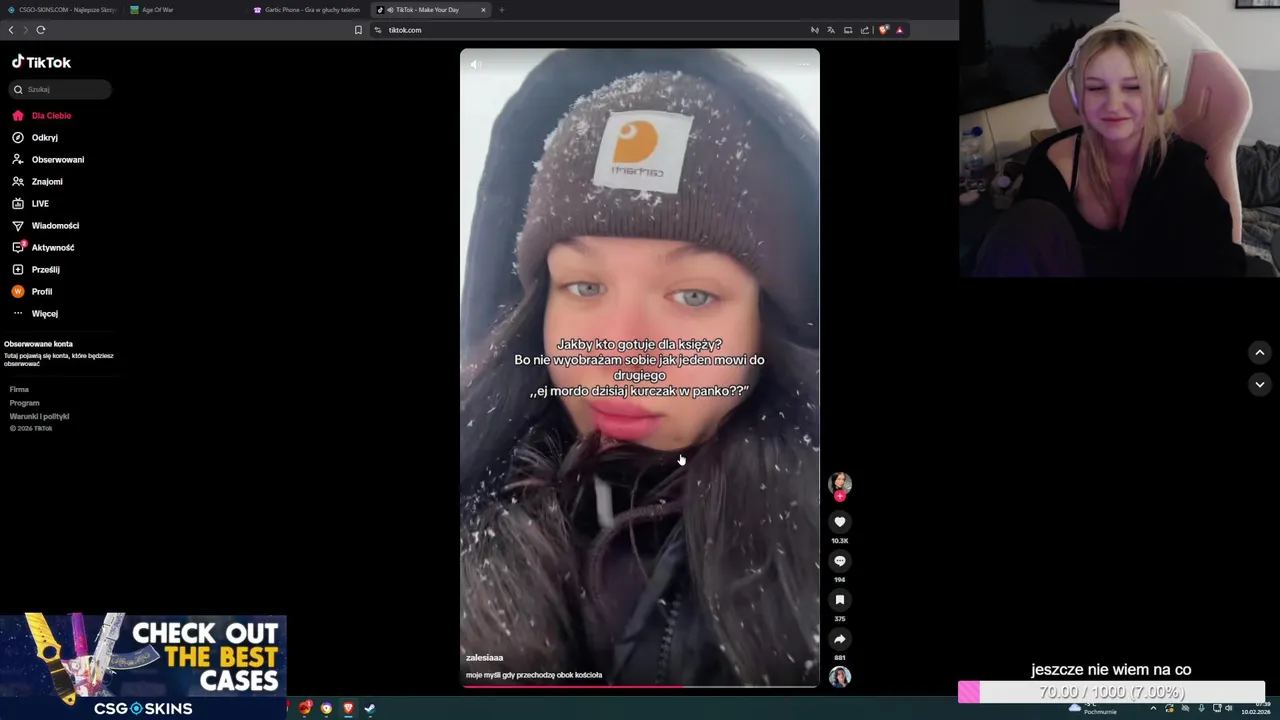Open creator avatar above like button

click(x=840, y=483)
